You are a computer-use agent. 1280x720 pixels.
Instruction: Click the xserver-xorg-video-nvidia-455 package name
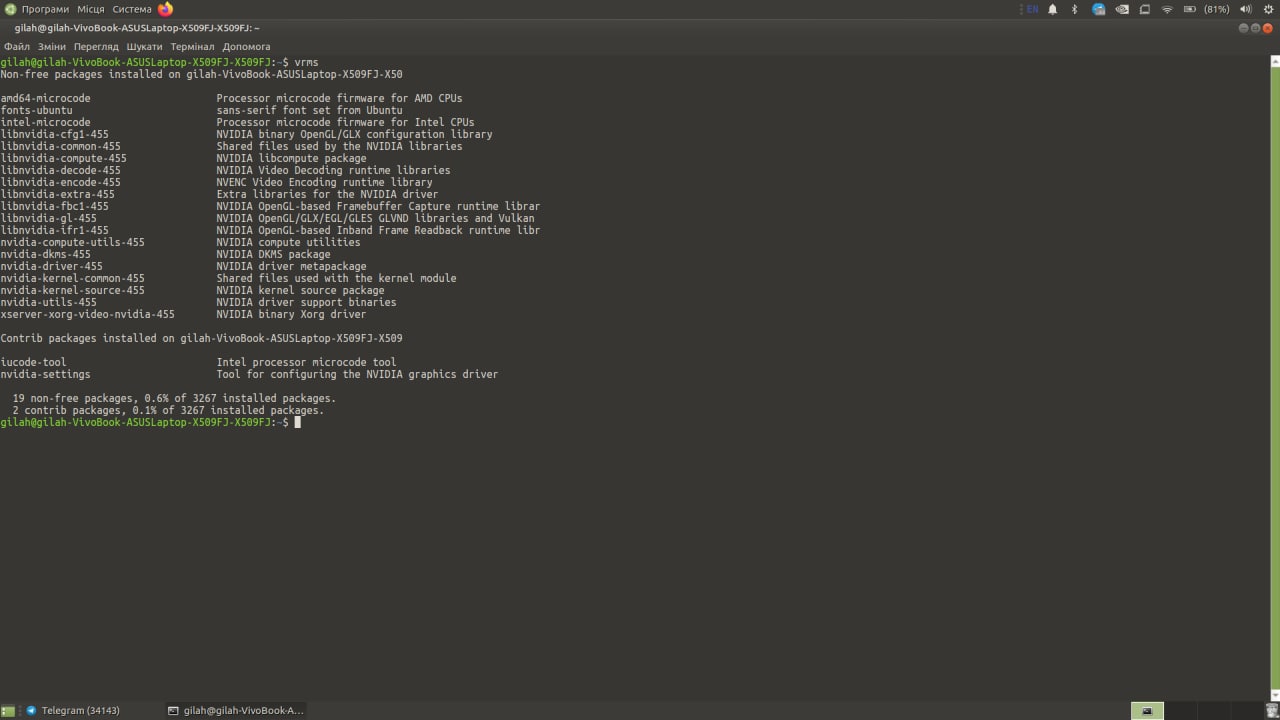coord(87,314)
